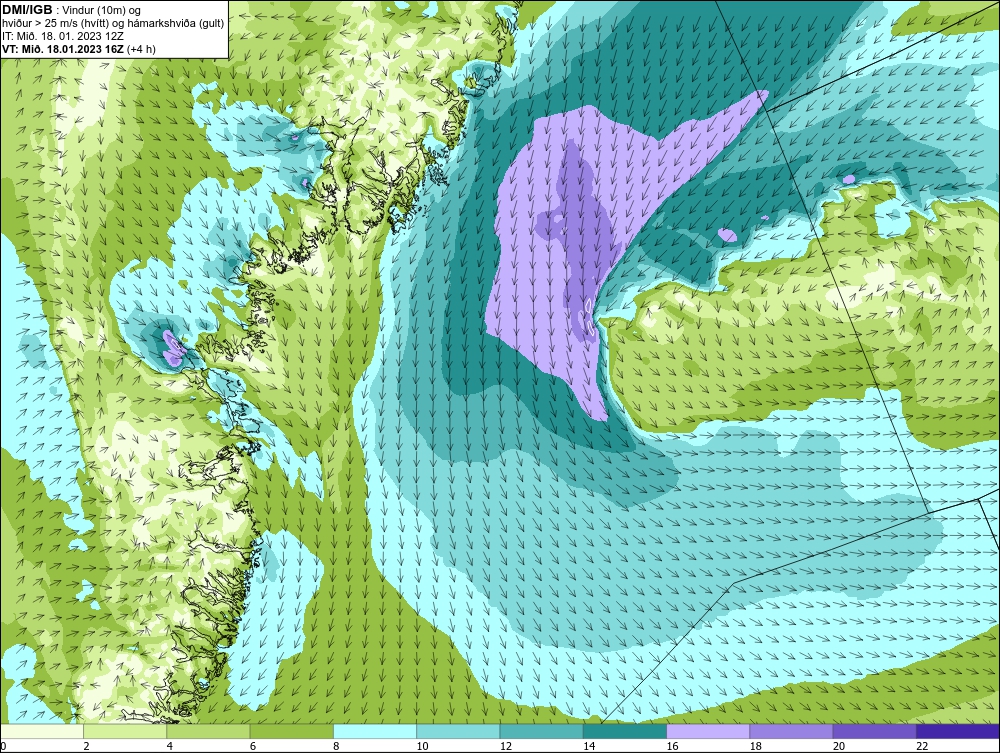Click the legend scale label "14"

[588, 746]
